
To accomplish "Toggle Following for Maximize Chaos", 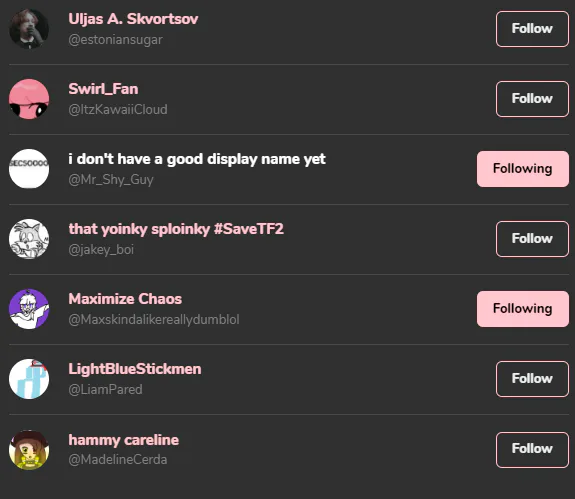I will pyautogui.click(x=523, y=309).
